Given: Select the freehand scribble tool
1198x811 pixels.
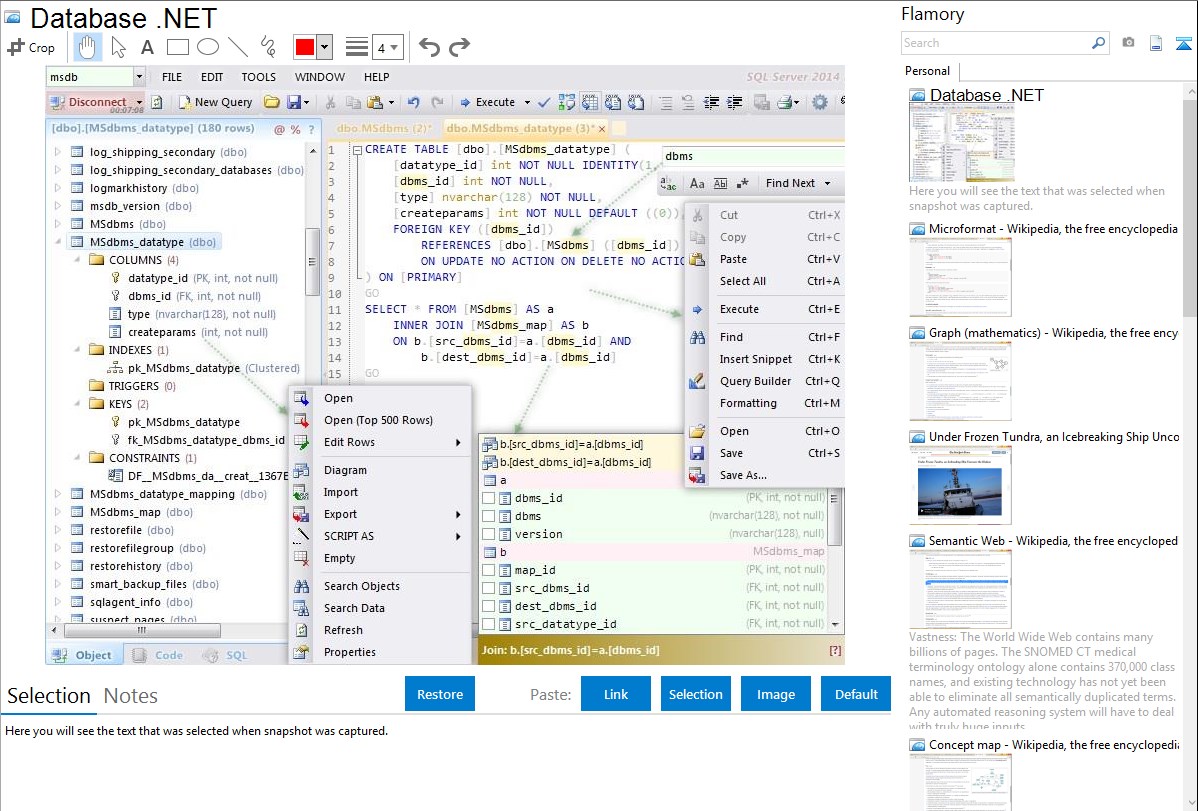Looking at the screenshot, I should point(267,47).
